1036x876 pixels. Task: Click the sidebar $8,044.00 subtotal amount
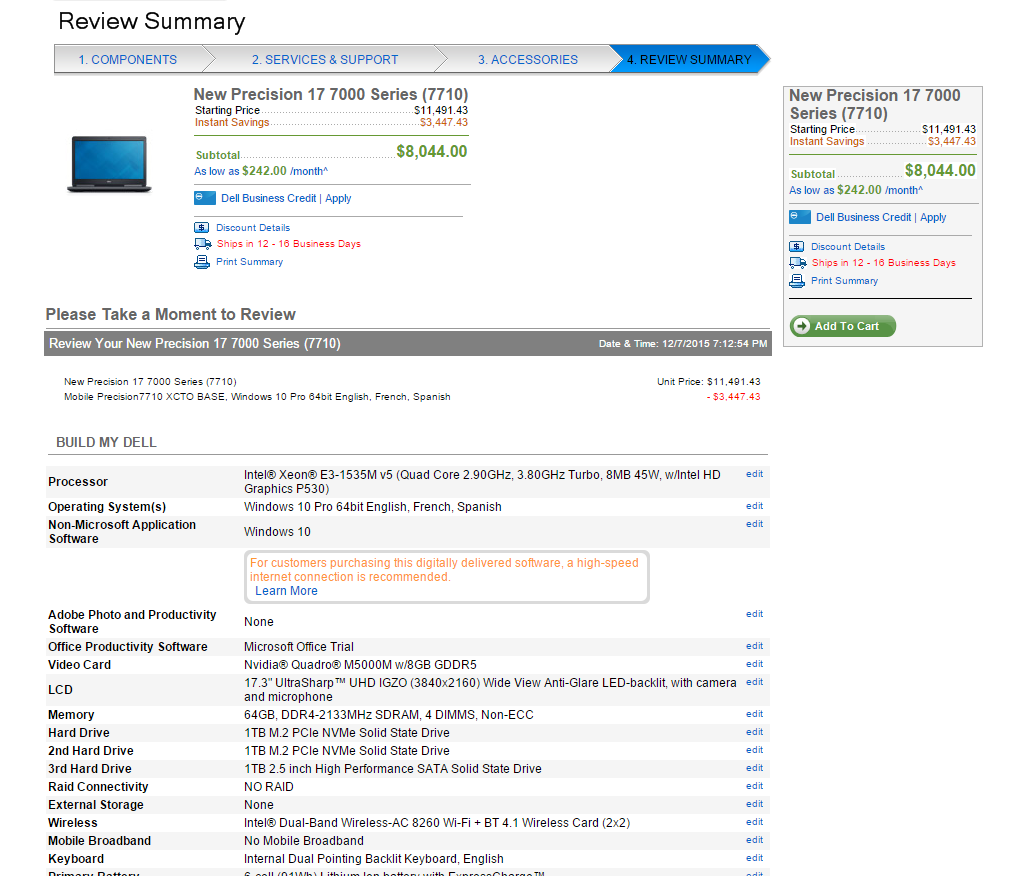(940, 170)
